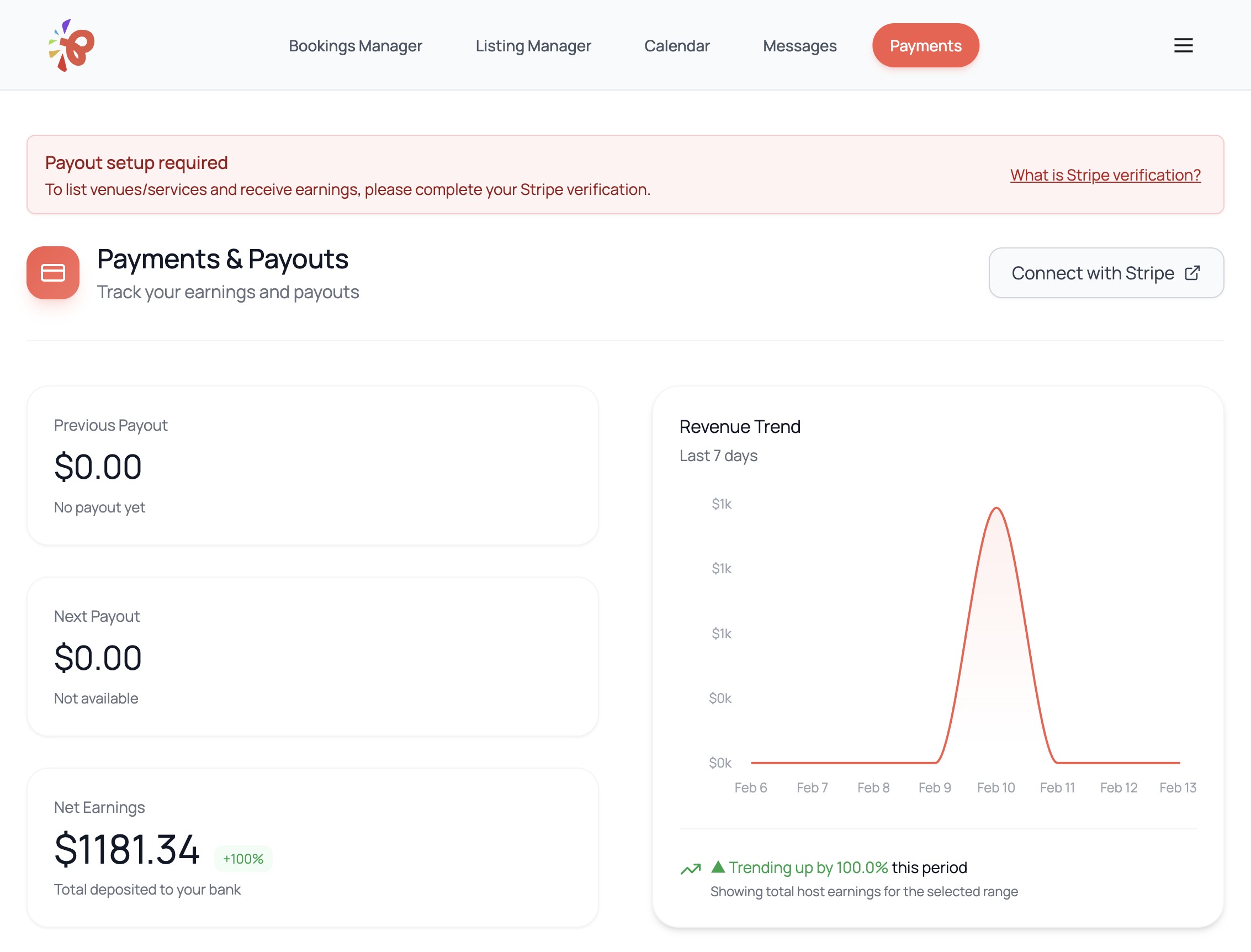This screenshot has height=952, width=1251.
Task: Click the colorful app logo
Action: [x=71, y=45]
